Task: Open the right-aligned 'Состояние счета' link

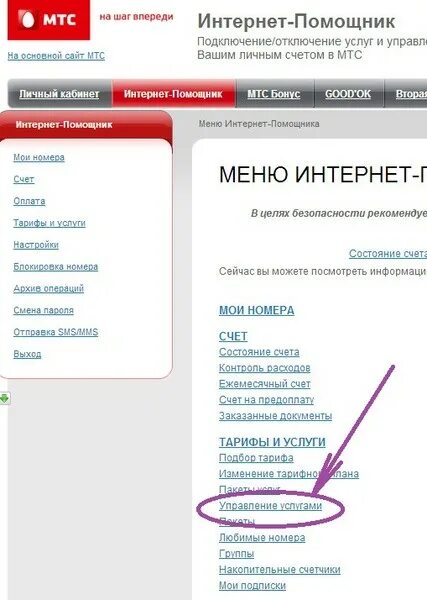Action: tap(388, 253)
